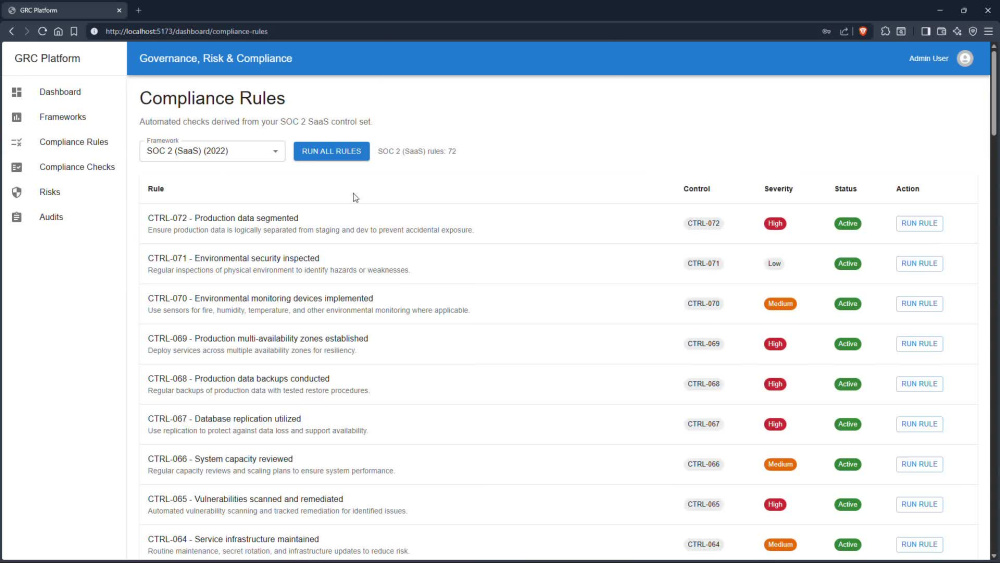1000x563 pixels.
Task: Click the Rule column header
Action: click(x=156, y=189)
